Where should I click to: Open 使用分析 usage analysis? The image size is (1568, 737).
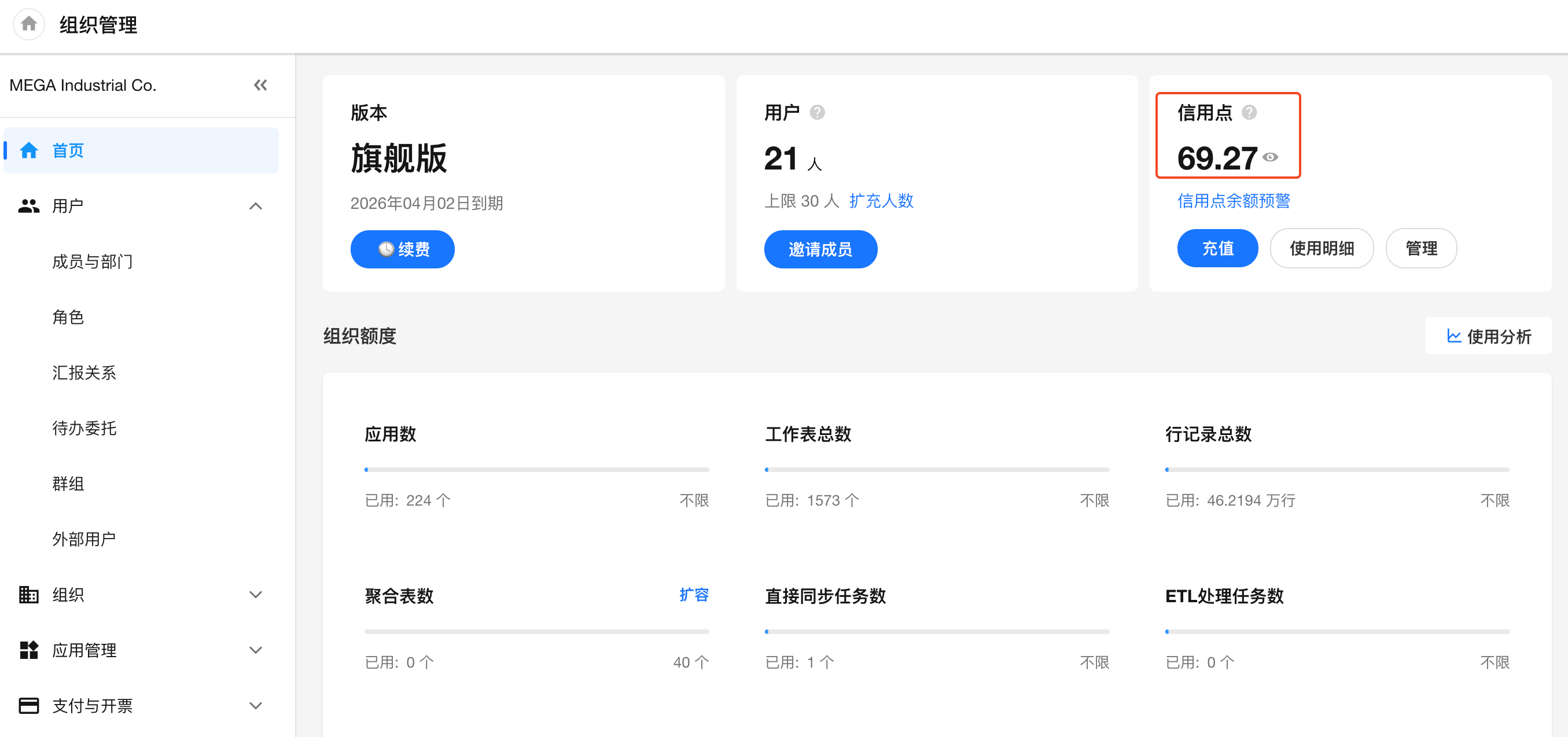tap(1488, 336)
